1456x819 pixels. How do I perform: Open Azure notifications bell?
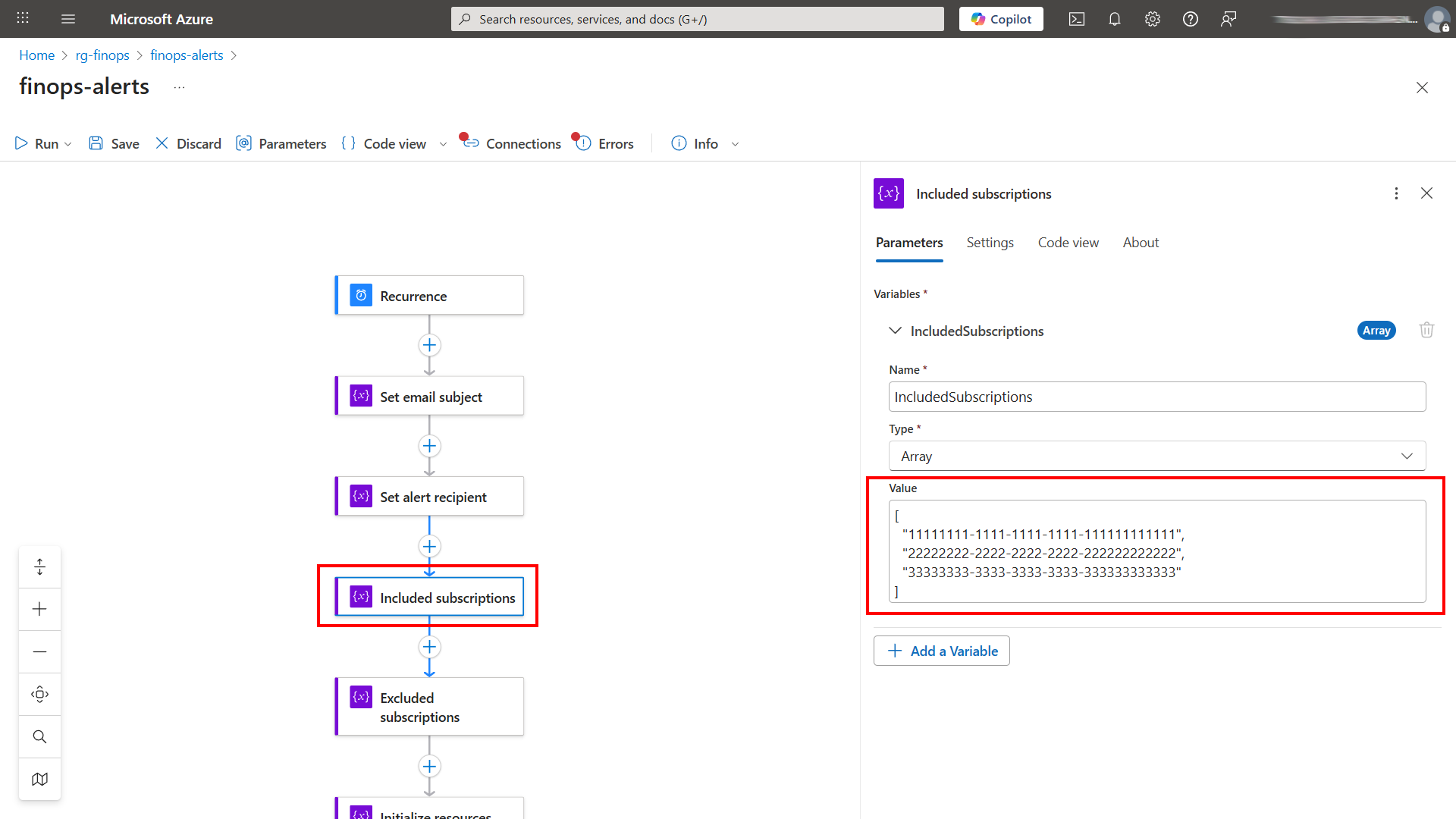(1115, 19)
